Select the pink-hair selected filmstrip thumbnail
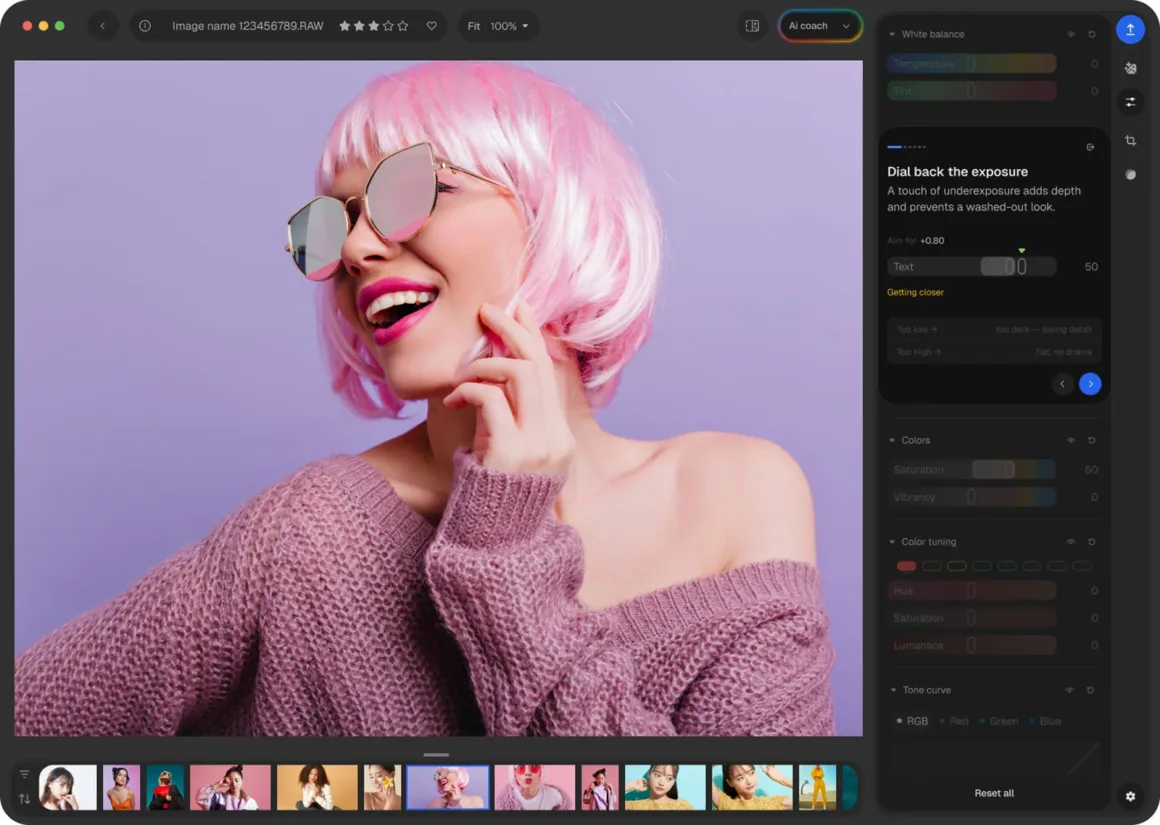 pyautogui.click(x=448, y=787)
